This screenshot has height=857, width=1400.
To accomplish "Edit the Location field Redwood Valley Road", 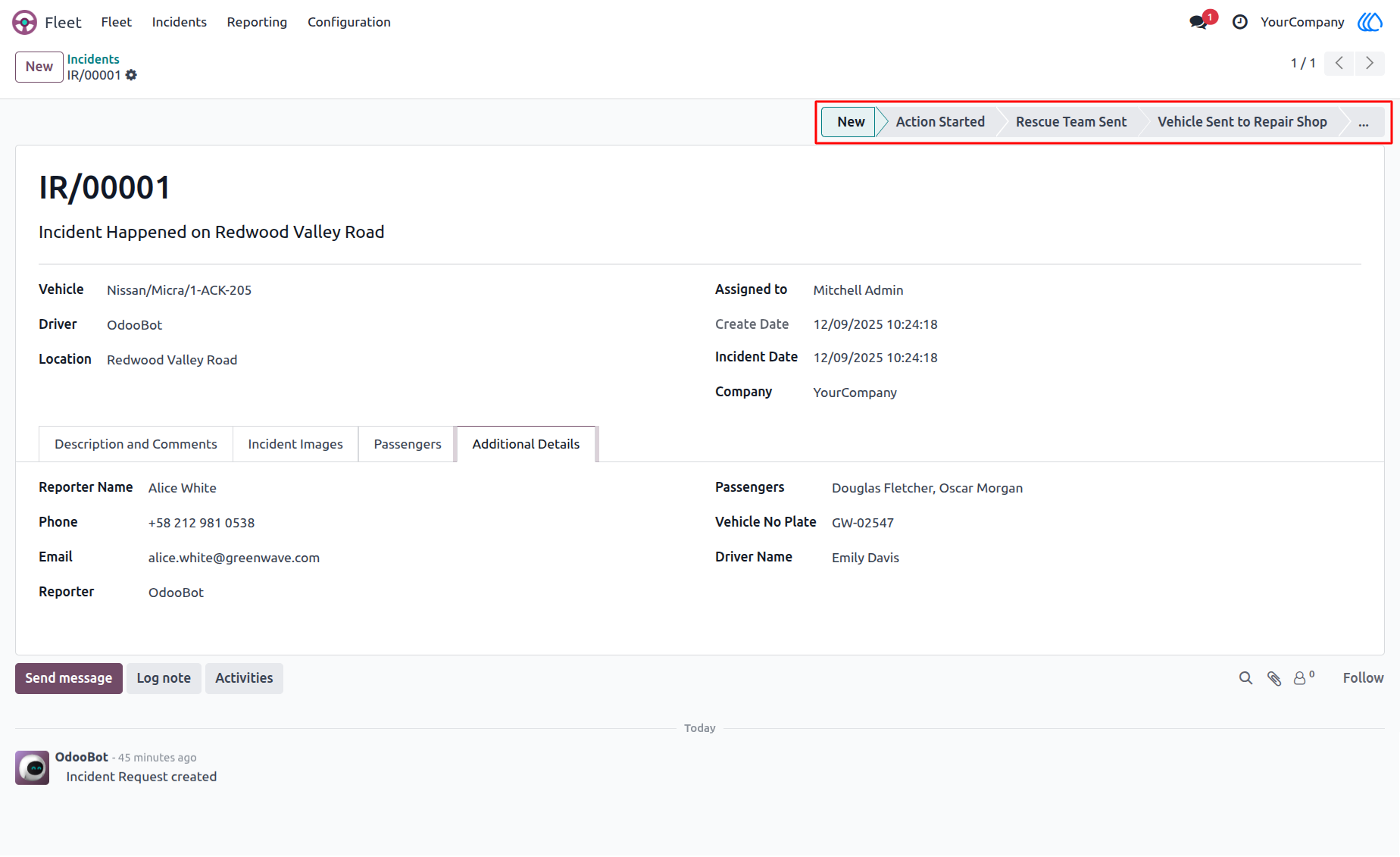I will tap(172, 360).
